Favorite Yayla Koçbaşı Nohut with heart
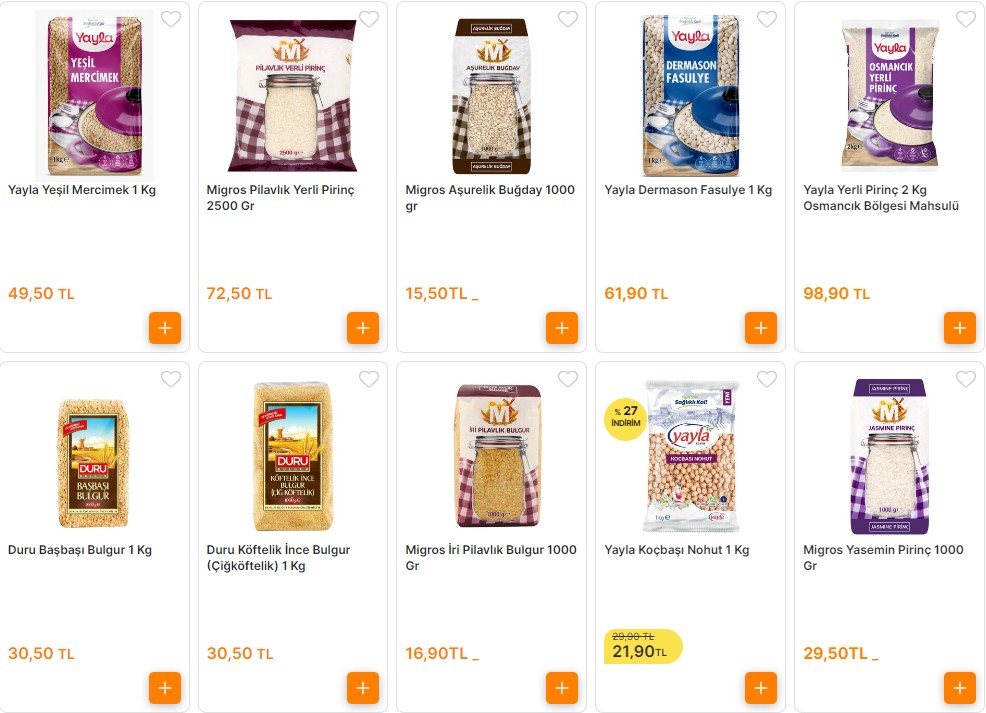This screenshot has width=986, height=713. tap(767, 379)
